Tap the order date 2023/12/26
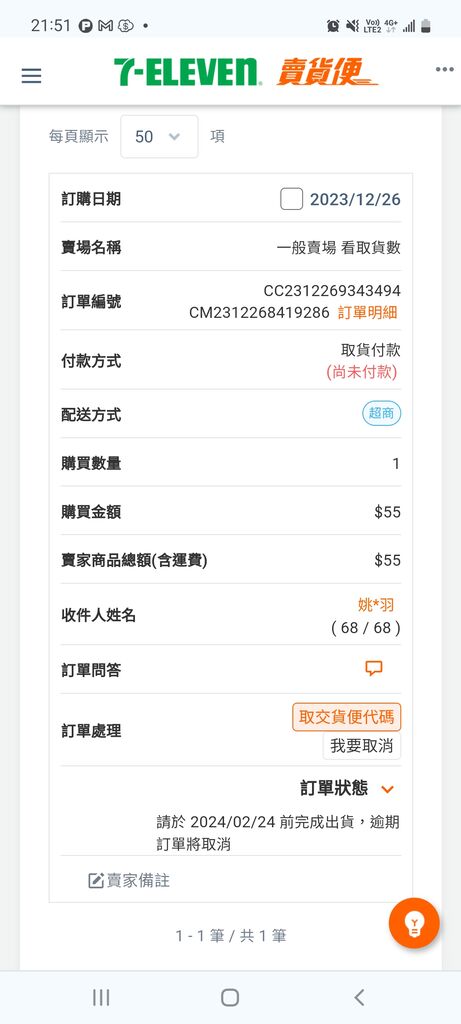Screen dimensions: 461x1024 tap(355, 199)
